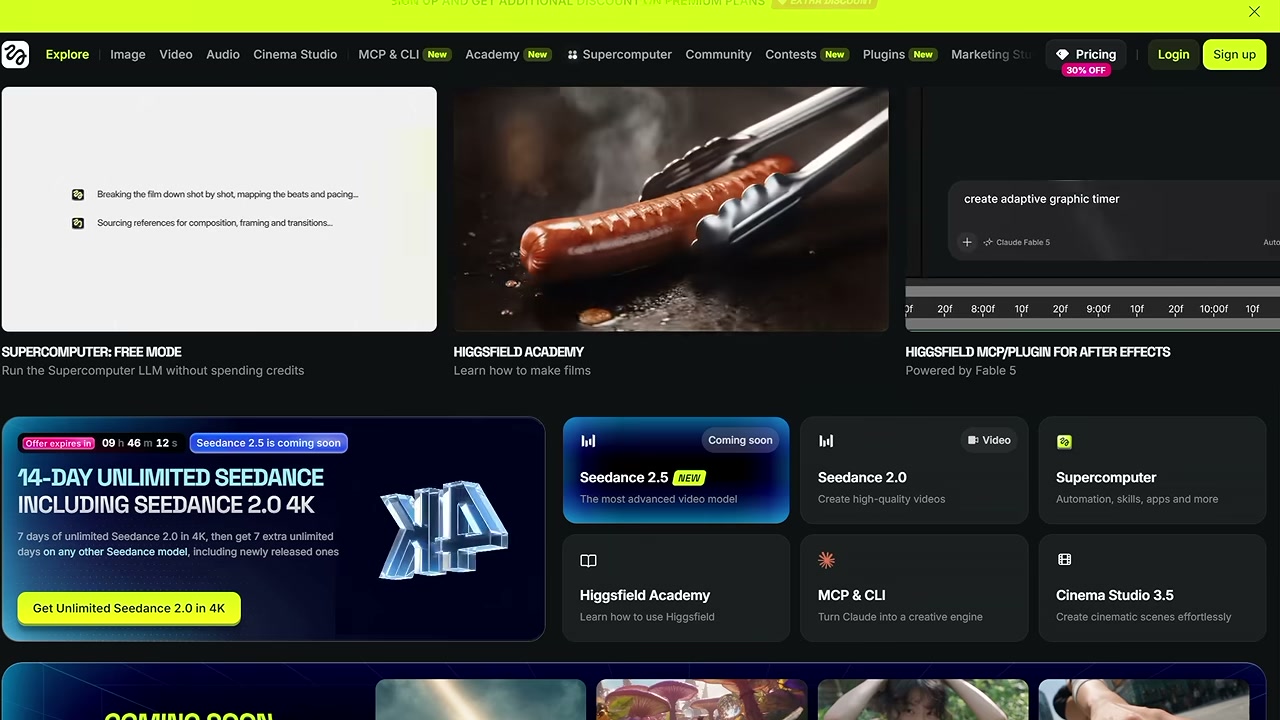
Task: Click 'Run the Supercomputer LLM without spending credits'
Action: pos(153,370)
